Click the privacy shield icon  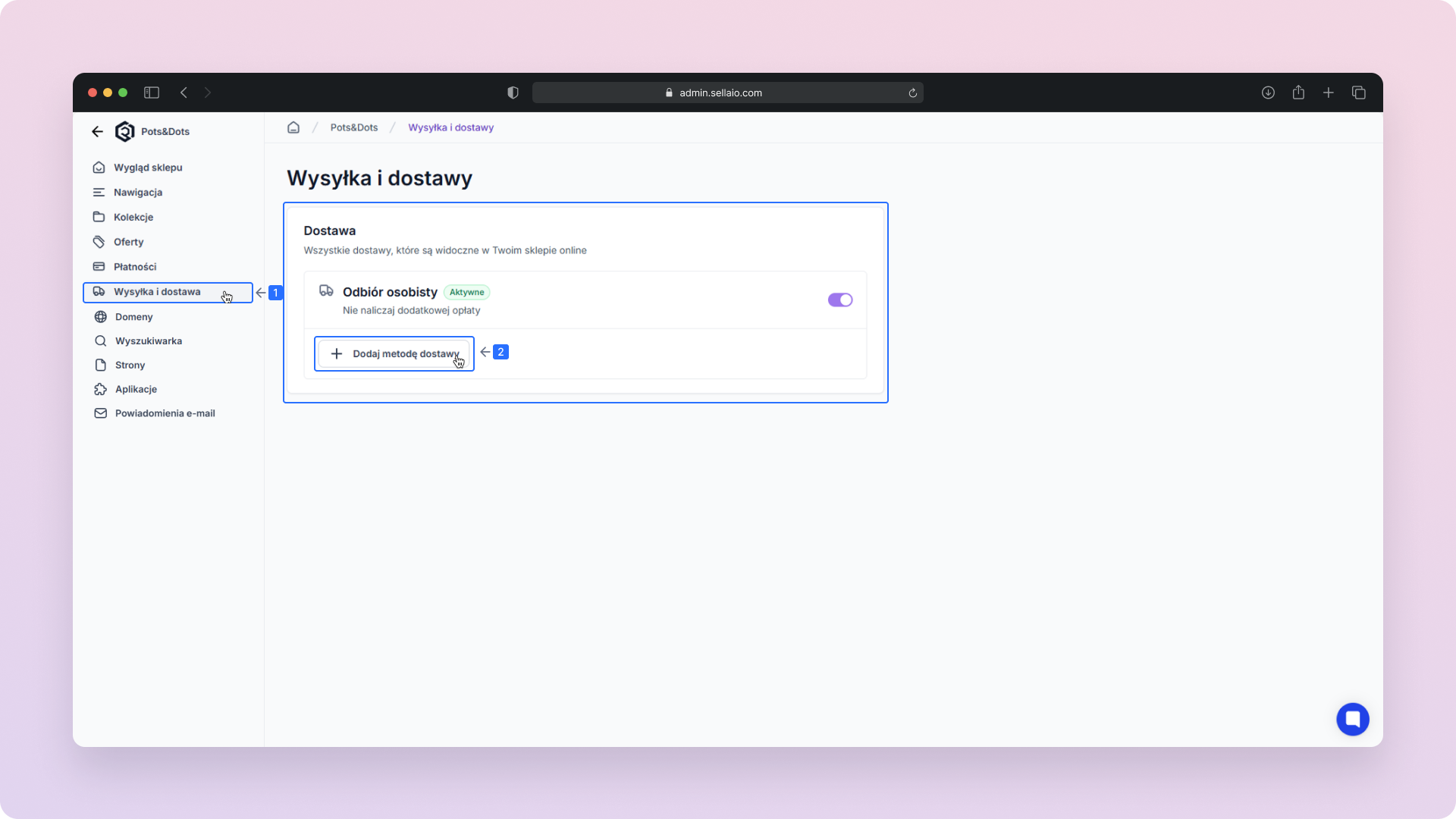[x=513, y=93]
